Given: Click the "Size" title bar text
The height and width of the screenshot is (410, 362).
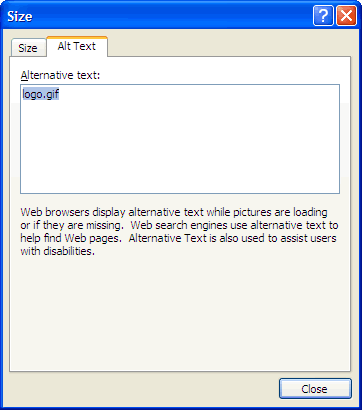Looking at the screenshot, I should coord(20,17).
